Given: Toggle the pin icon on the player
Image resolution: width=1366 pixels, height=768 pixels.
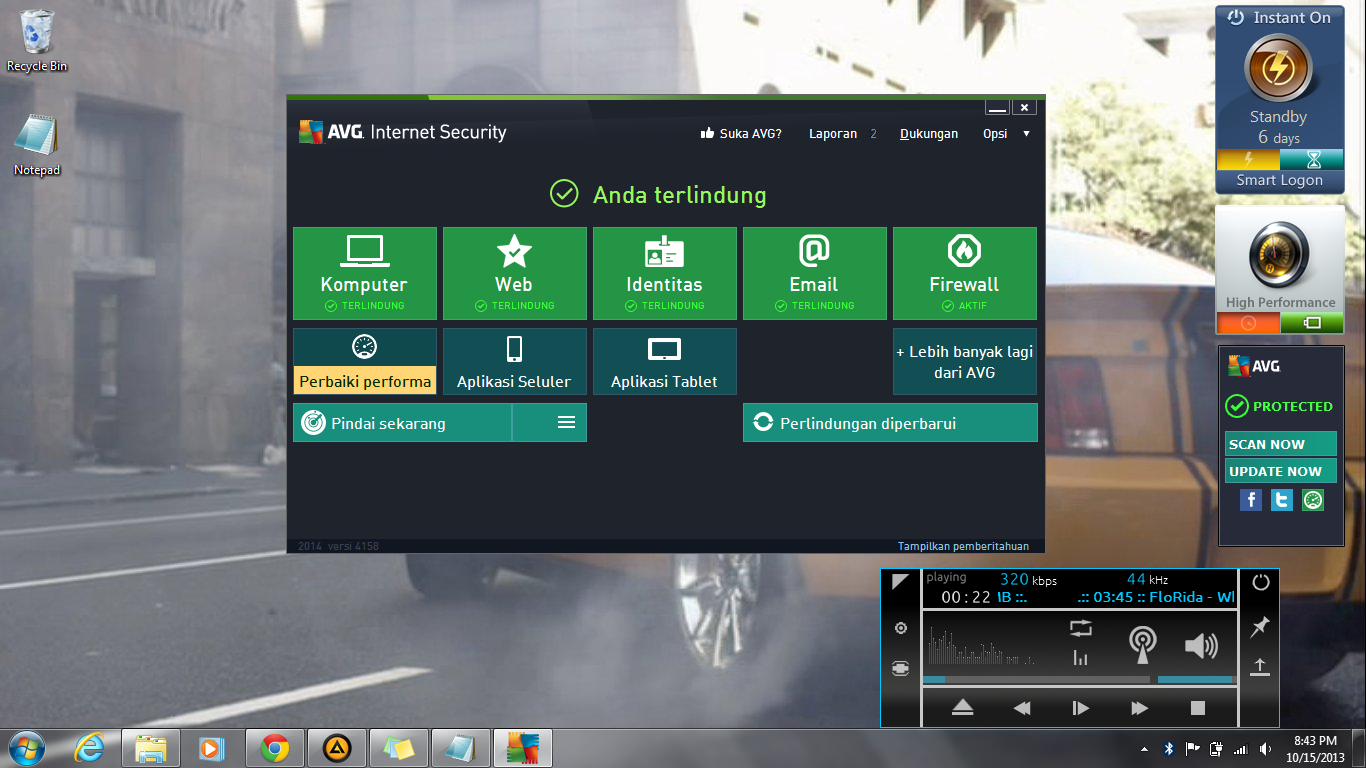Looking at the screenshot, I should point(1260,627).
